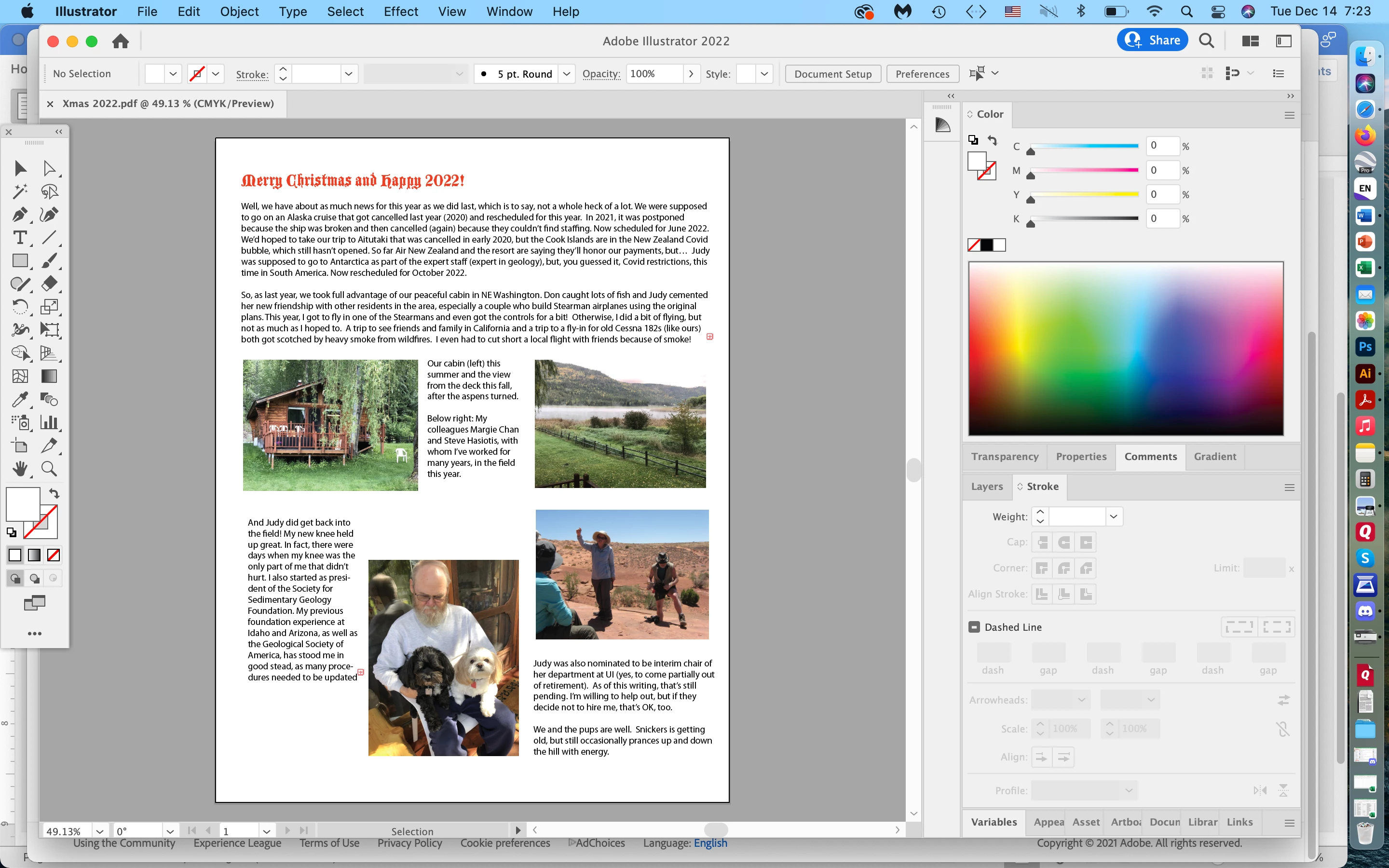Set paint mode to None in toolbar
The image size is (1389, 868).
point(54,555)
